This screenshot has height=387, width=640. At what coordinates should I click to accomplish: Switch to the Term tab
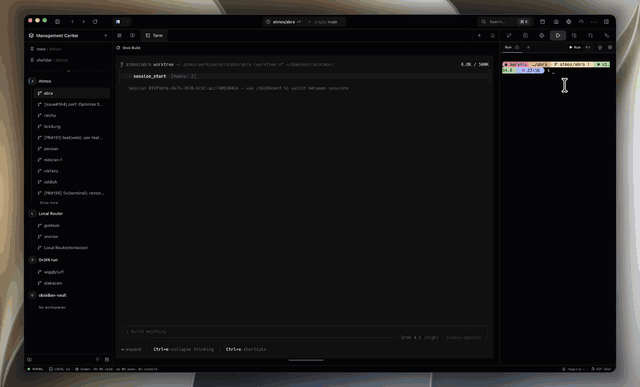click(154, 36)
